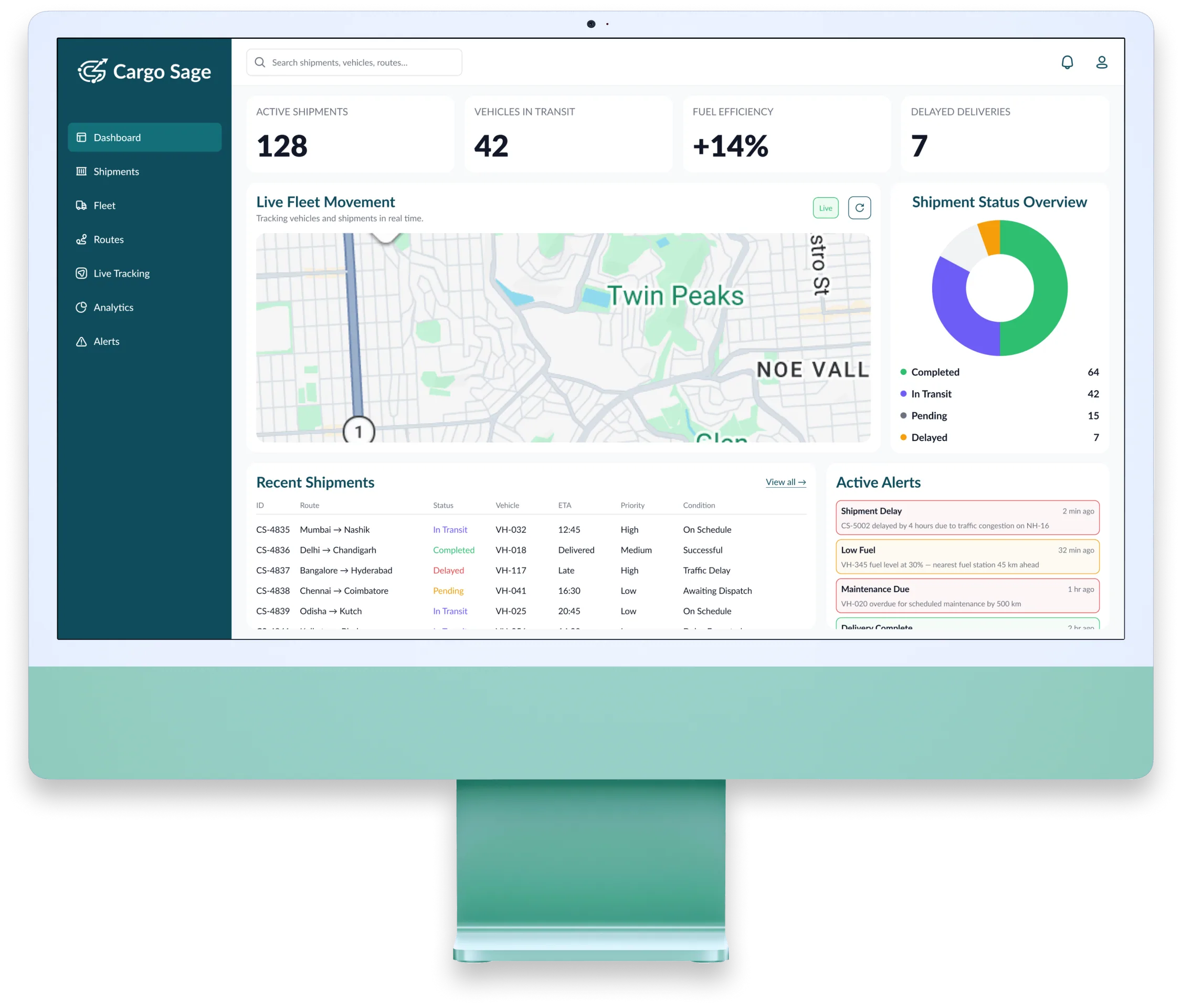1182x1008 pixels.
Task: Open Routes from the navigation panel
Action: [x=109, y=239]
